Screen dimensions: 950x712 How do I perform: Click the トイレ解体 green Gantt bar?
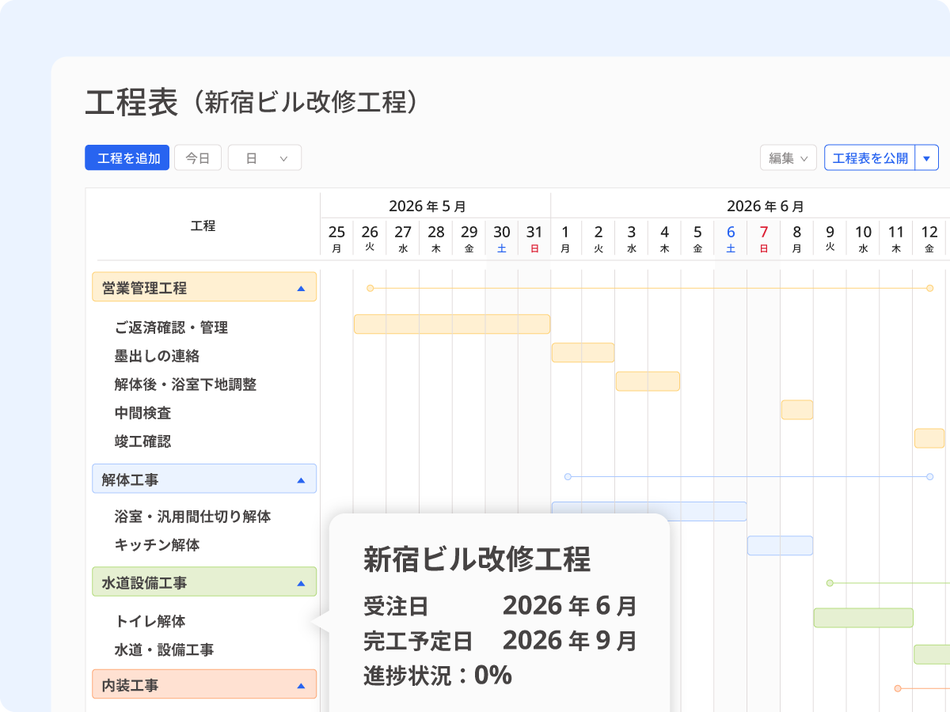(863, 617)
